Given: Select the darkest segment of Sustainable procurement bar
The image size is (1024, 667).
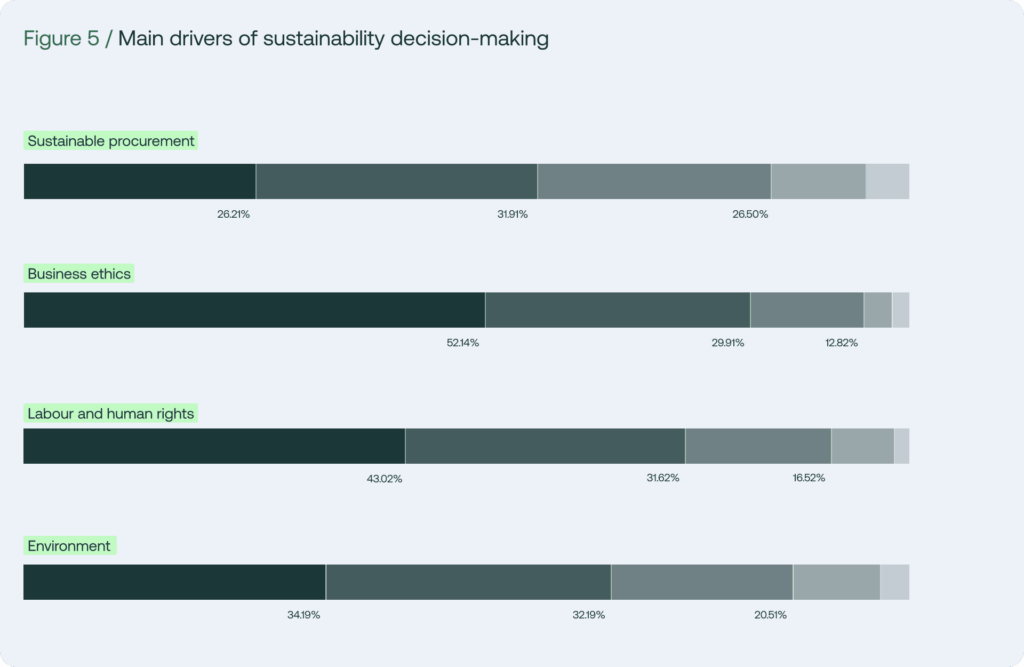Looking at the screenshot, I should pyautogui.click(x=140, y=182).
